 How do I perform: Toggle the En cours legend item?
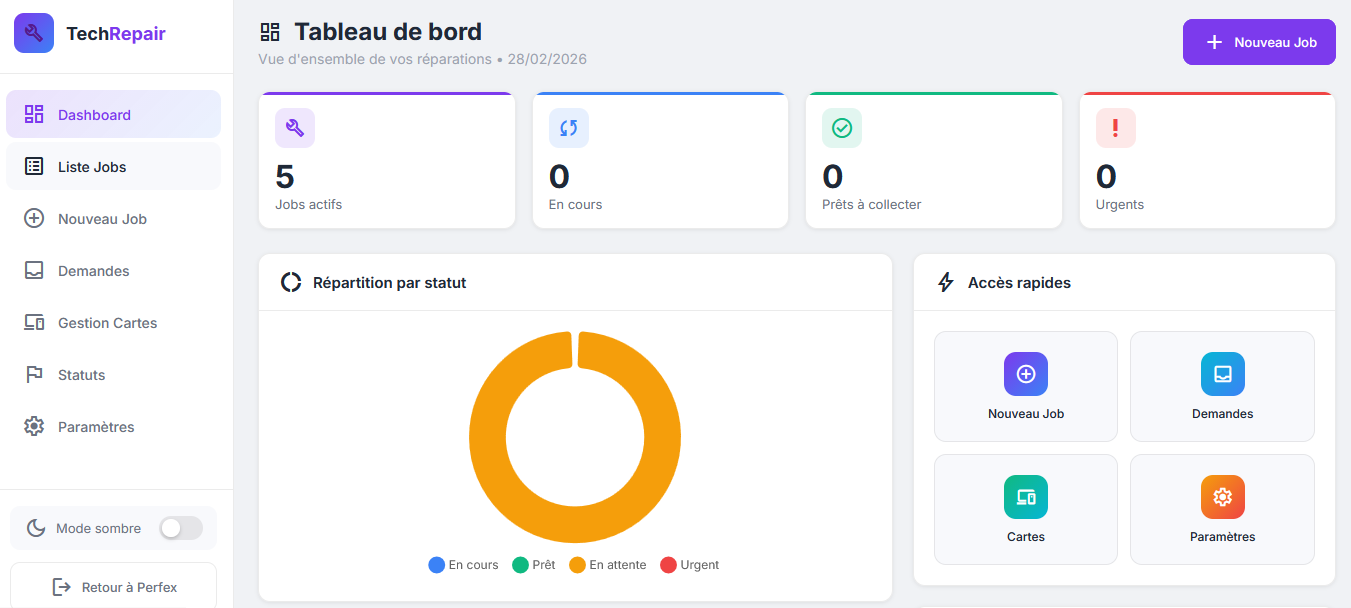click(x=463, y=565)
